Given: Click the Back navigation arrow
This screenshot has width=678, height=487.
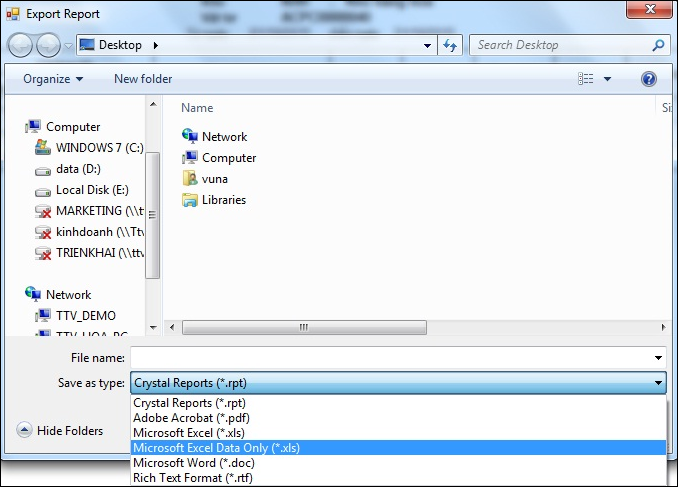Looking at the screenshot, I should click(x=20, y=45).
